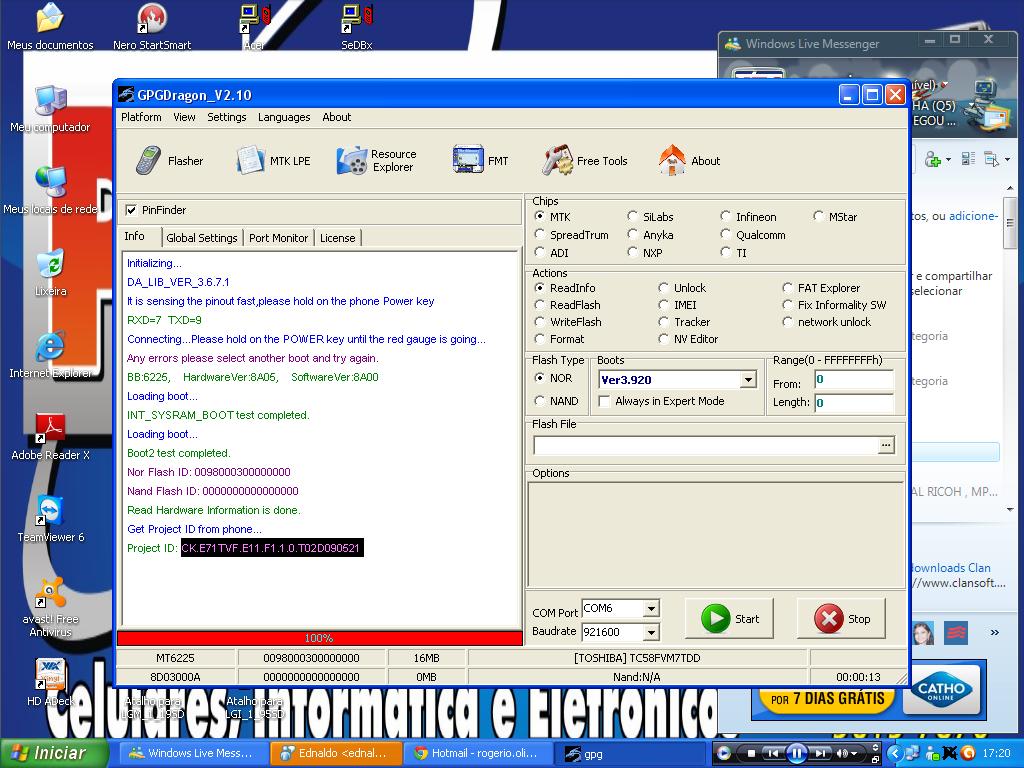Choose network unlock action

788,322
